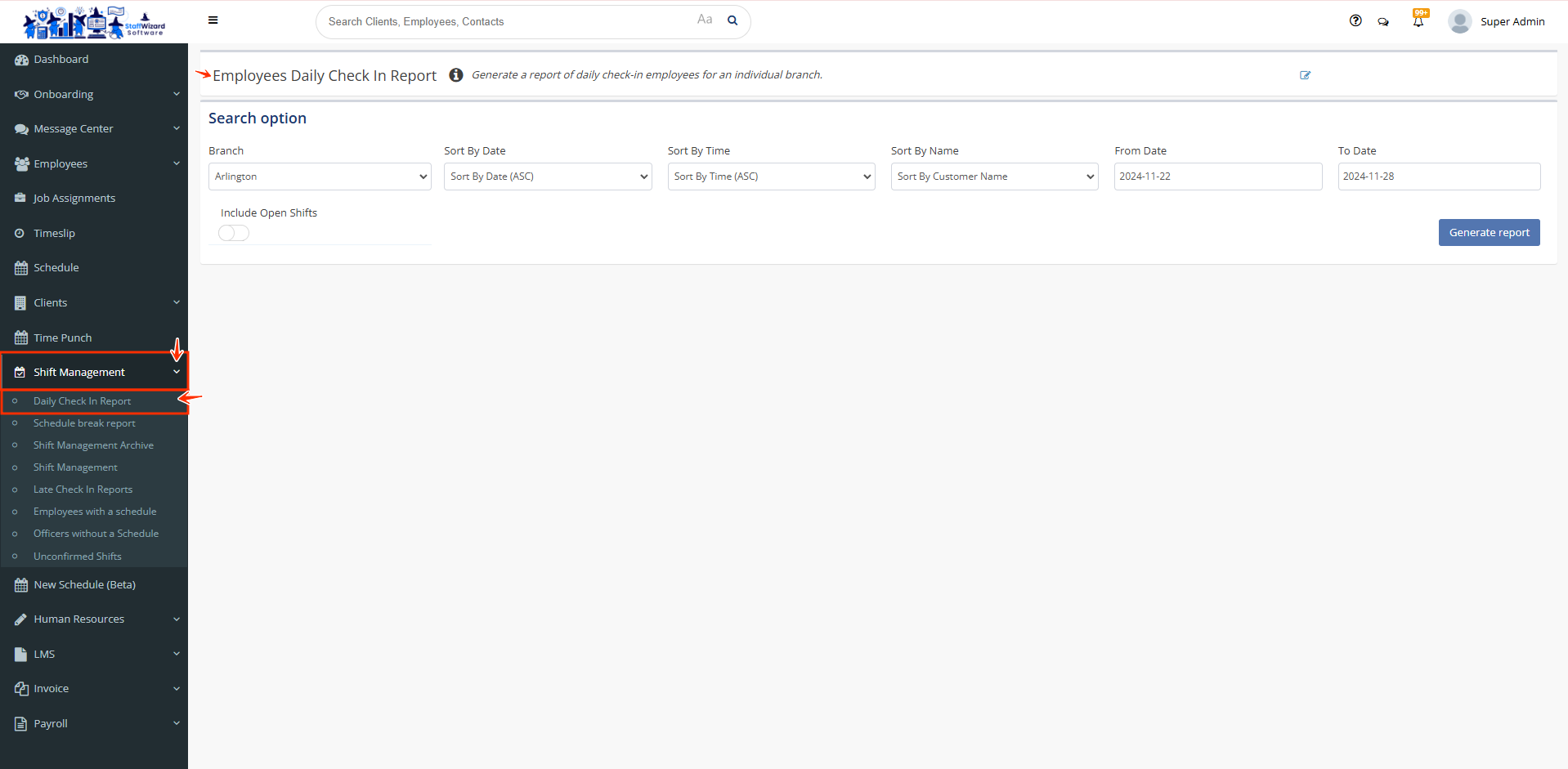1568x769 pixels.
Task: Open the chat messages icon
Action: click(1383, 22)
